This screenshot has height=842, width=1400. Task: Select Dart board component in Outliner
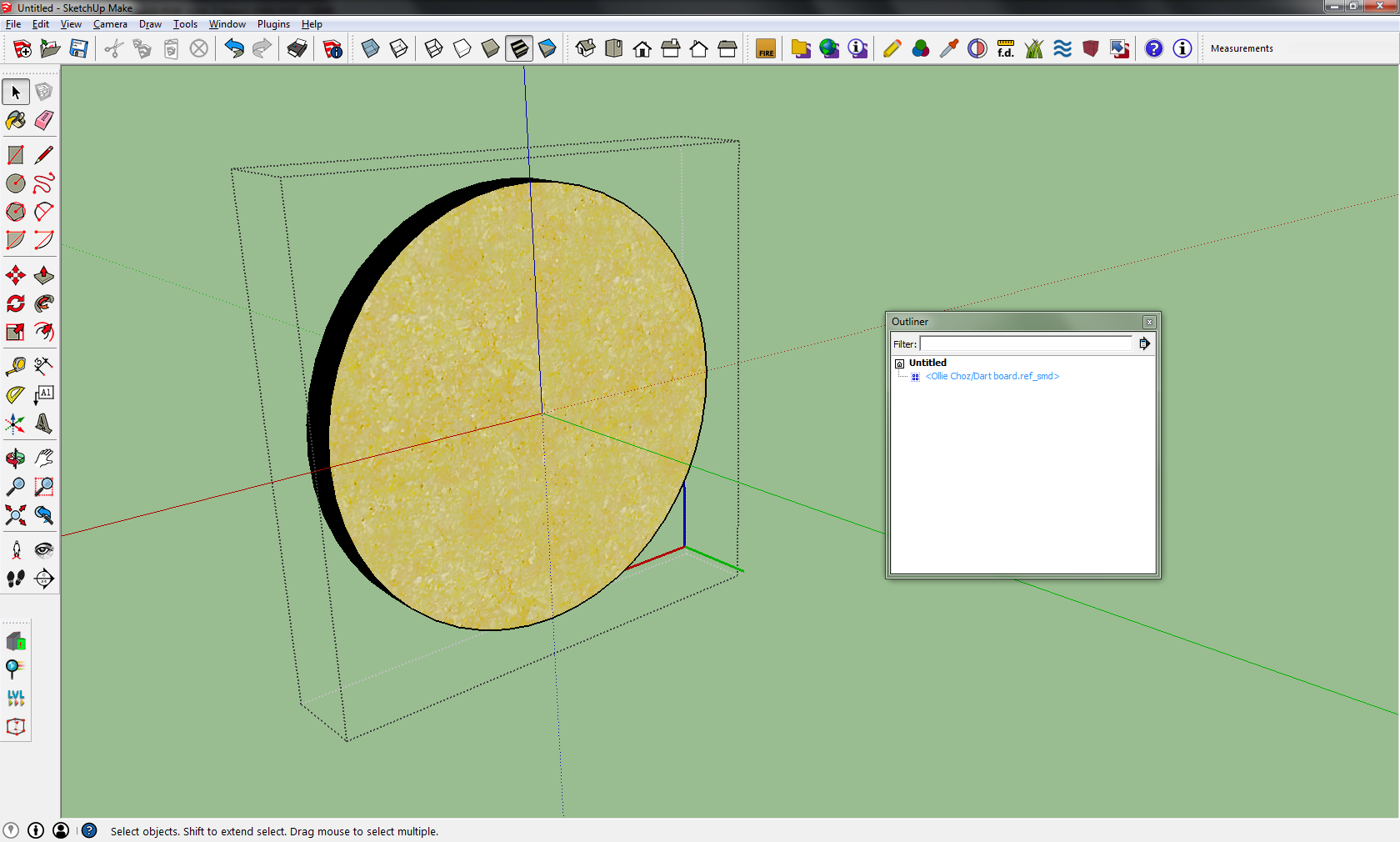point(992,376)
